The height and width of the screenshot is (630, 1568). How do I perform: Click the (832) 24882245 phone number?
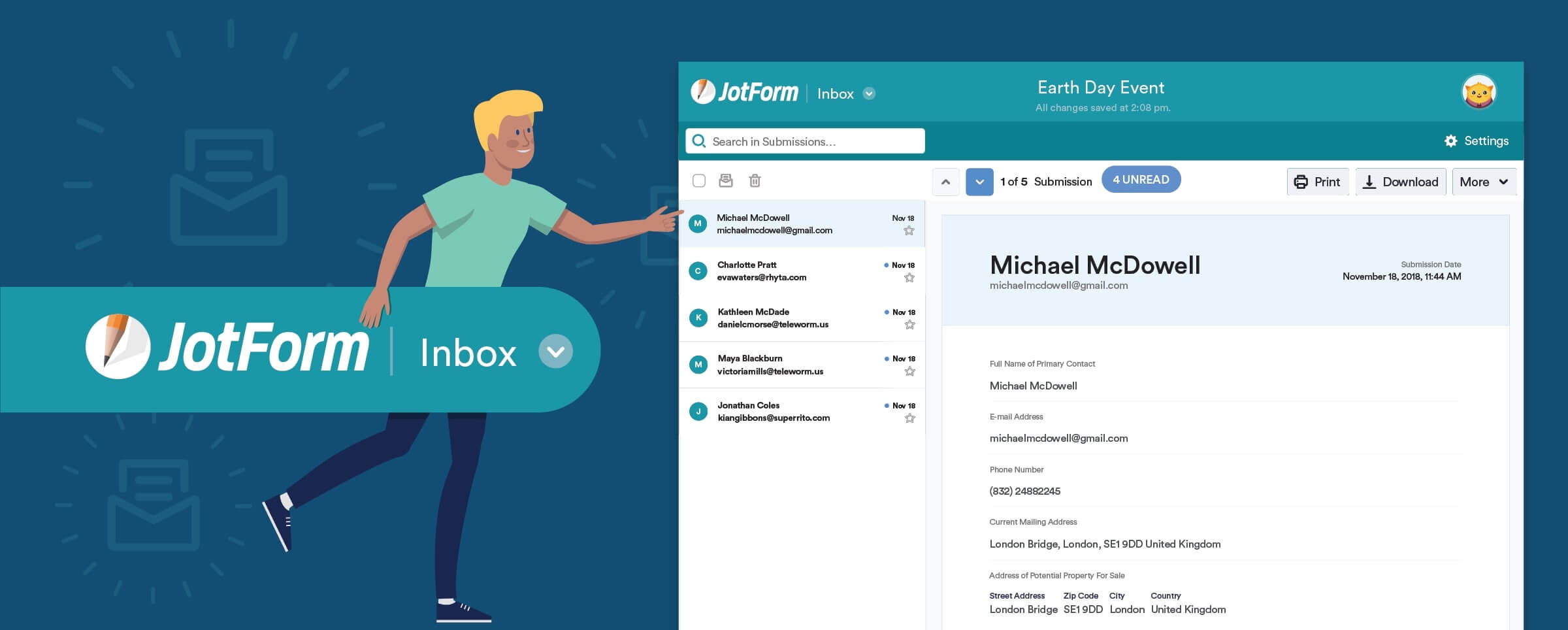coord(1024,491)
